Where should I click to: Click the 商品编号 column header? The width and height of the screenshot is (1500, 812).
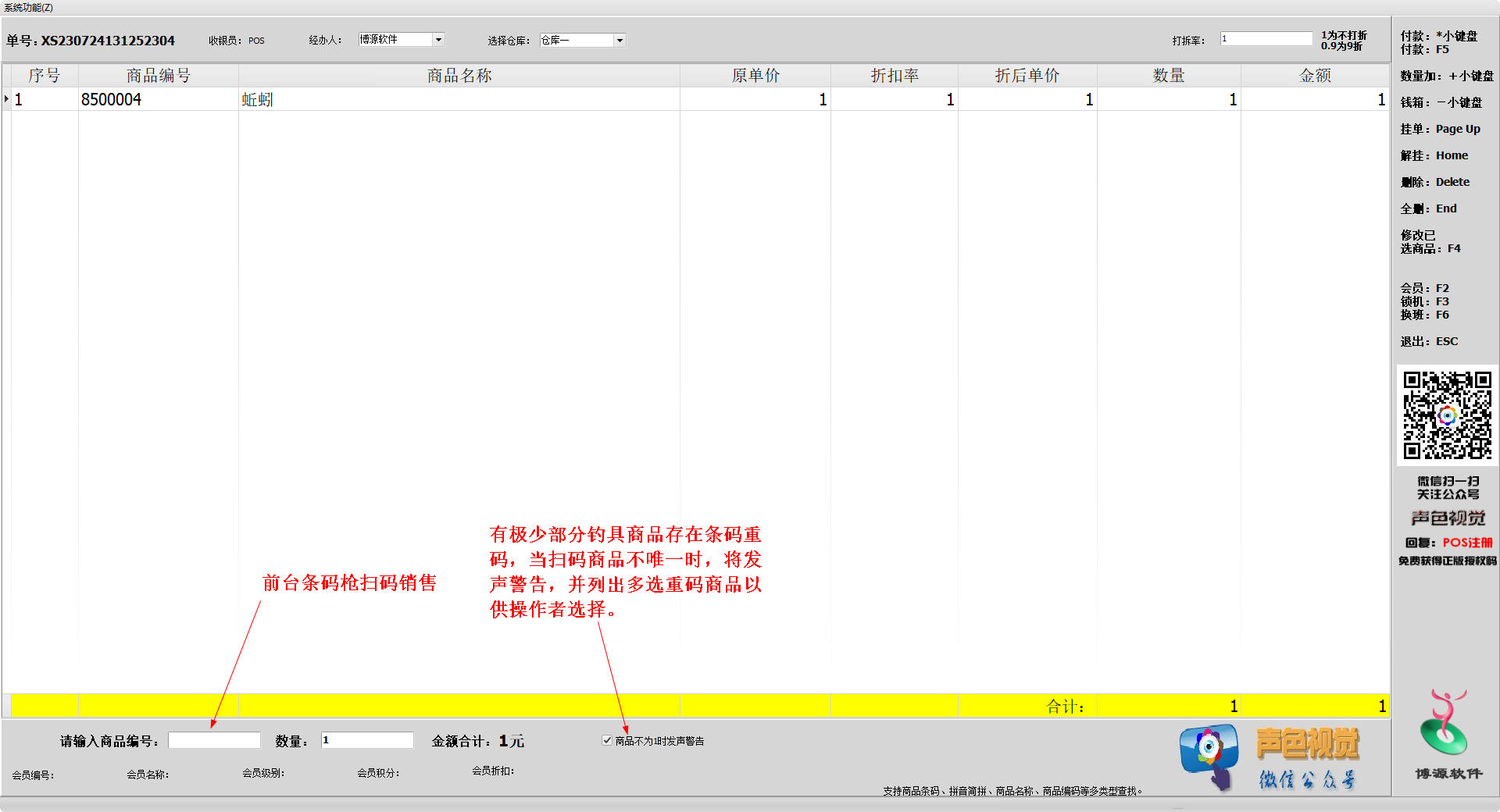(158, 76)
